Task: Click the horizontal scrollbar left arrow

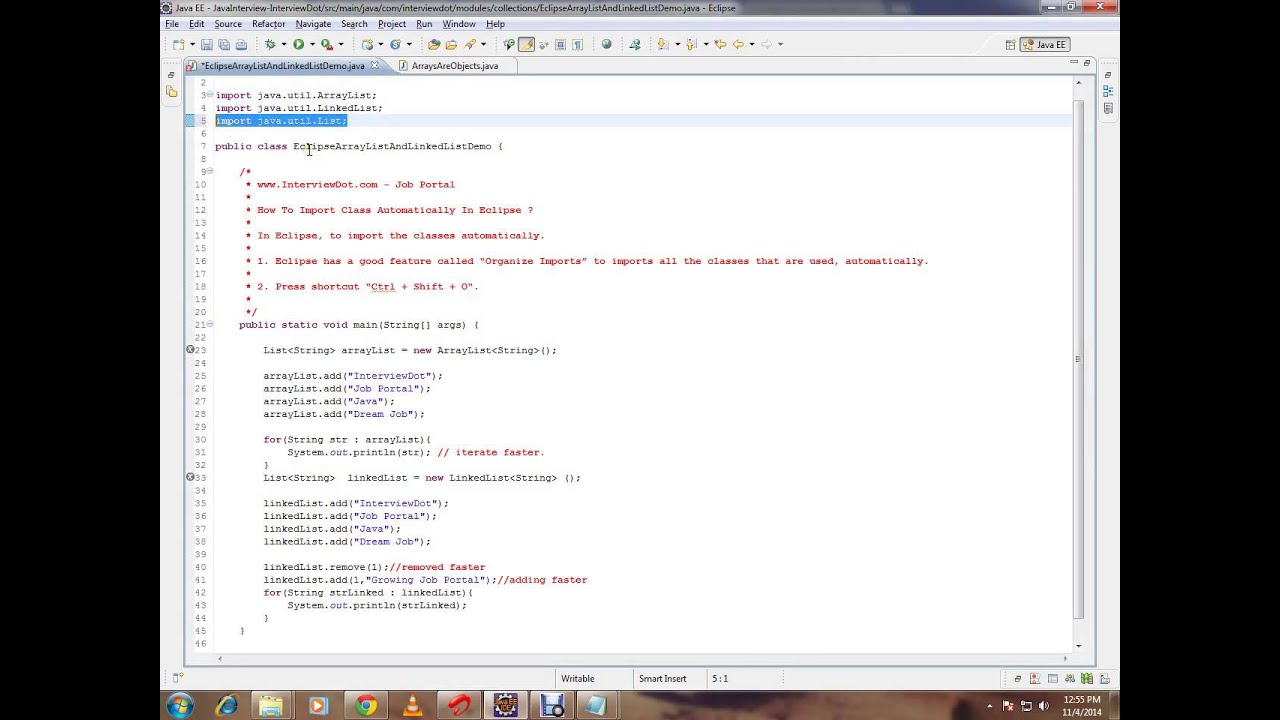Action: 220,657
